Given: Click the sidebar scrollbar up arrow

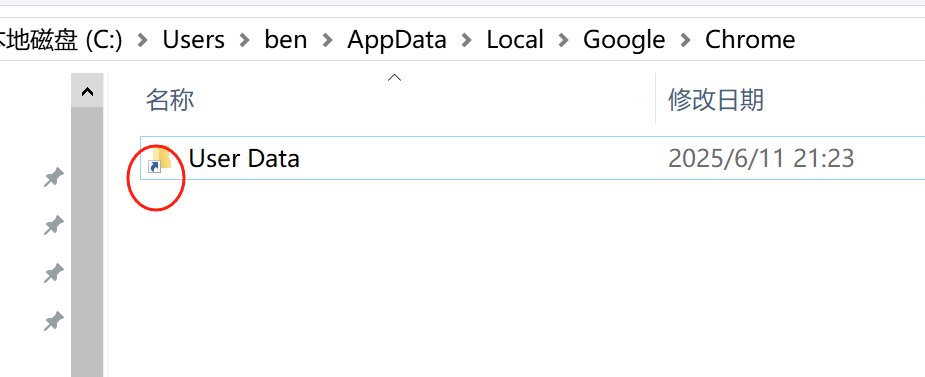Looking at the screenshot, I should (87, 91).
